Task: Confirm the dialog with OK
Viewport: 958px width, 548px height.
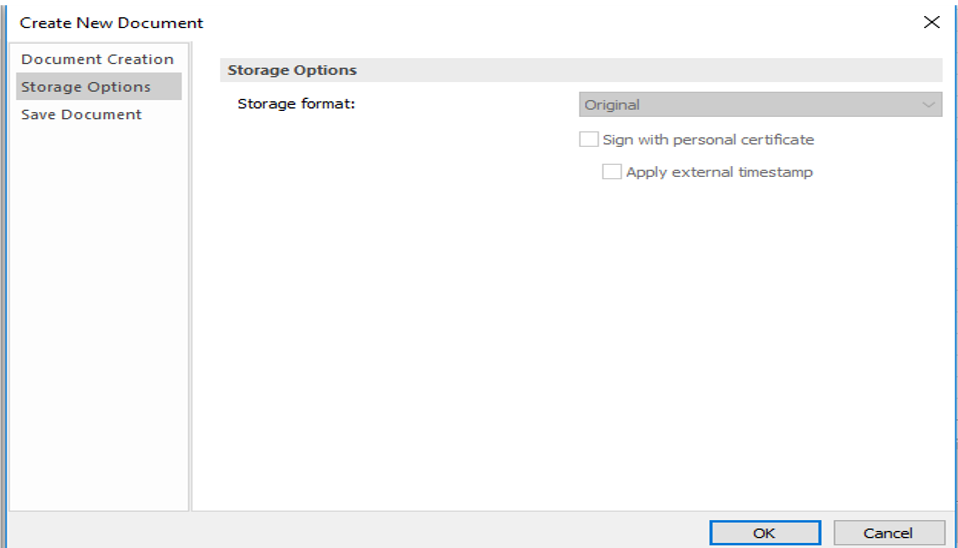Action: coord(765,533)
